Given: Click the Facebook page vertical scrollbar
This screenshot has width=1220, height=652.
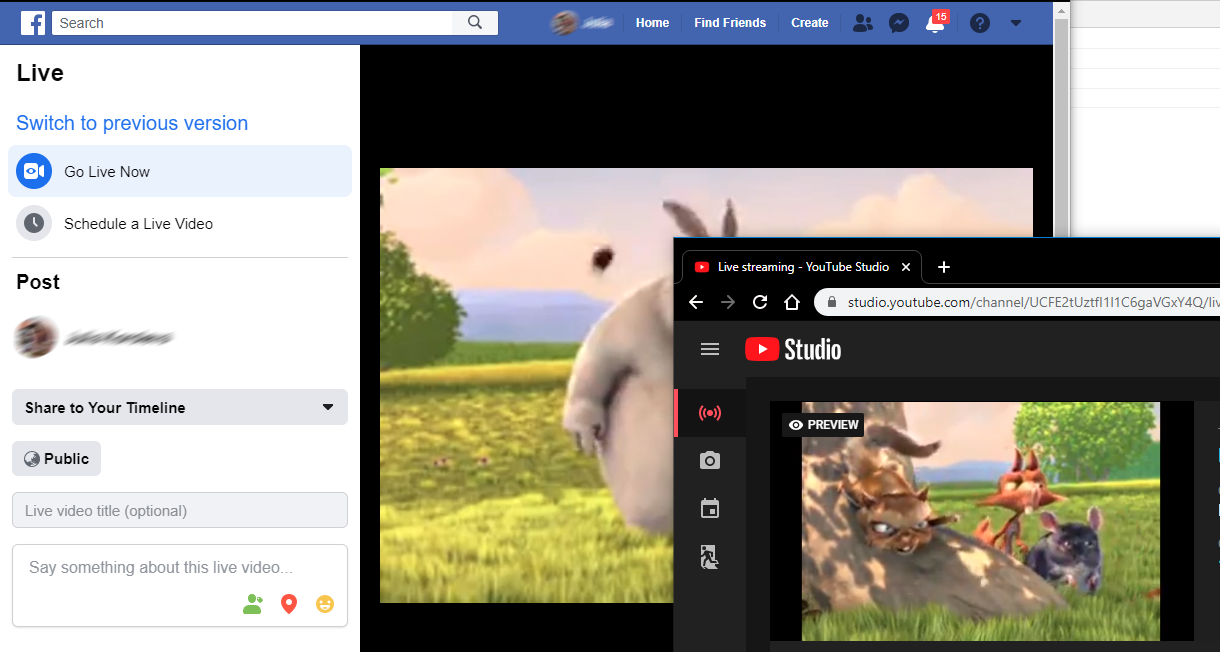Looking at the screenshot, I should (x=1061, y=130).
